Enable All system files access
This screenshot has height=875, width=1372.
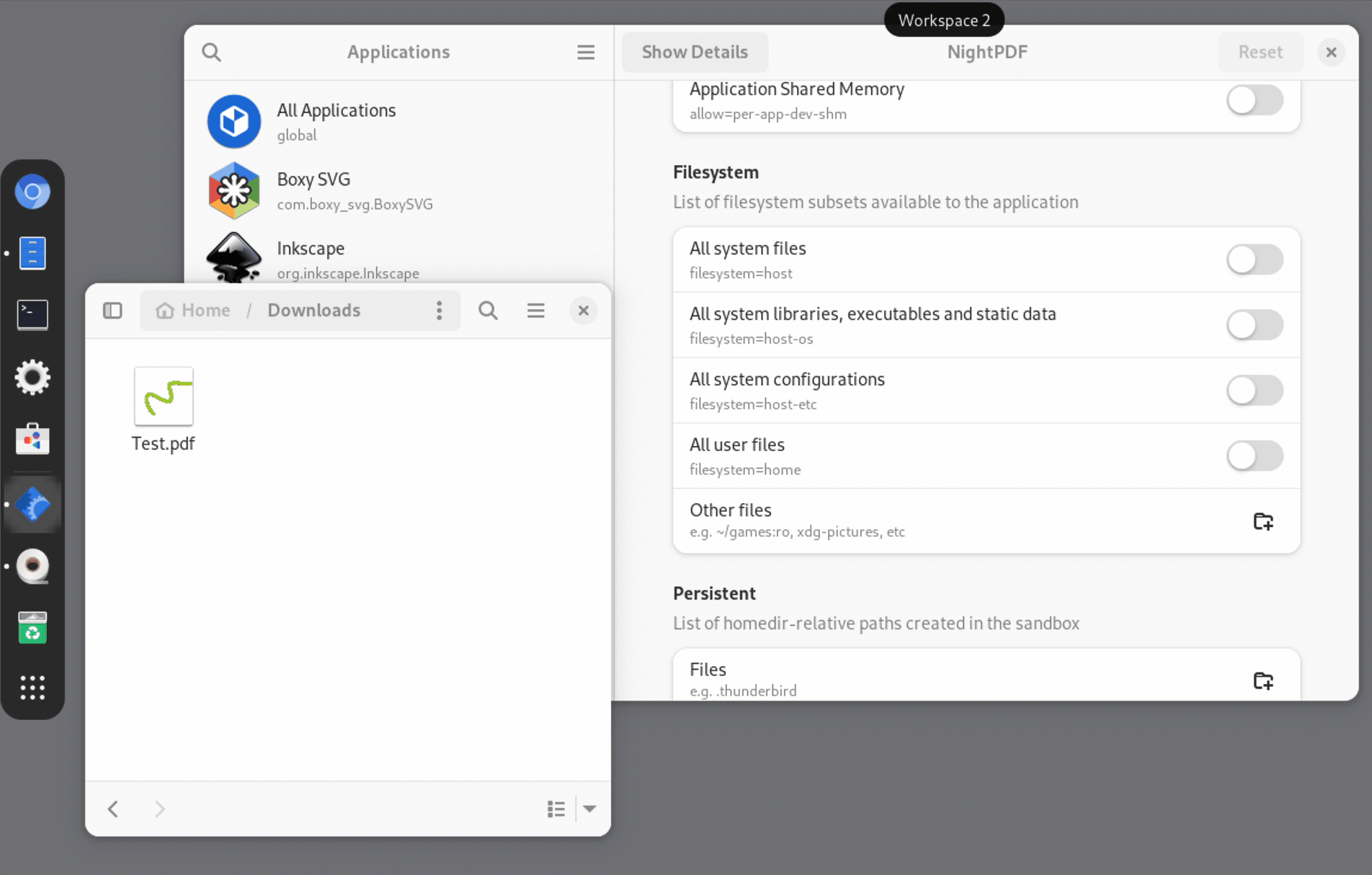(1255, 259)
